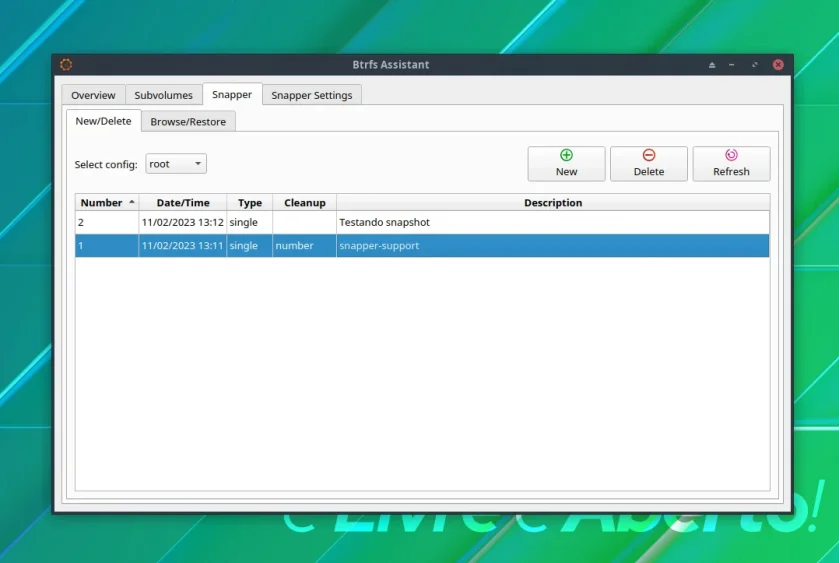Select snapshot row 'Testando snapshot'
Viewport: 840px width, 563px height.
[422, 222]
